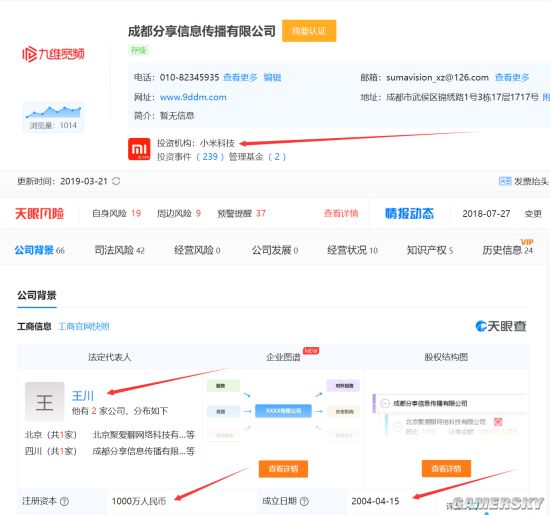Image resolution: width=550 pixels, height=515 pixels.
Task: Click the 天眼查 logo on the right
Action: click(501, 326)
